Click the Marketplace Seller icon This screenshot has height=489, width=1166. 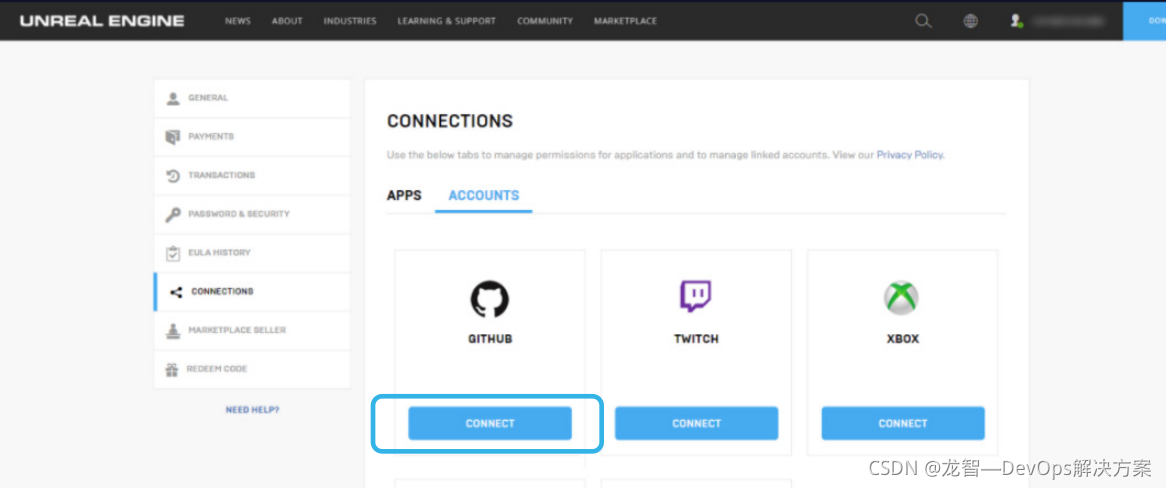[x=173, y=331]
